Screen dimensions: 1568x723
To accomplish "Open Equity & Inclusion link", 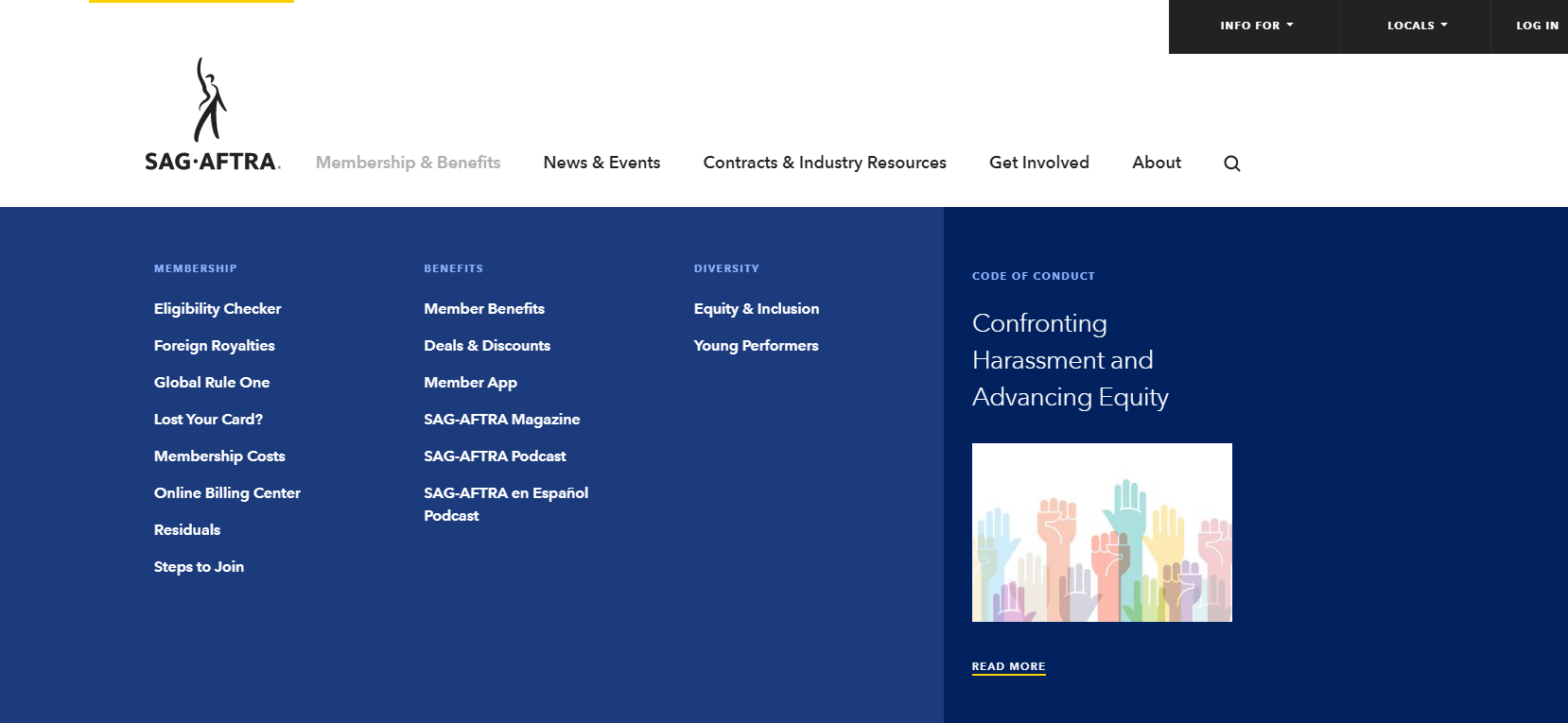I will point(757,309).
